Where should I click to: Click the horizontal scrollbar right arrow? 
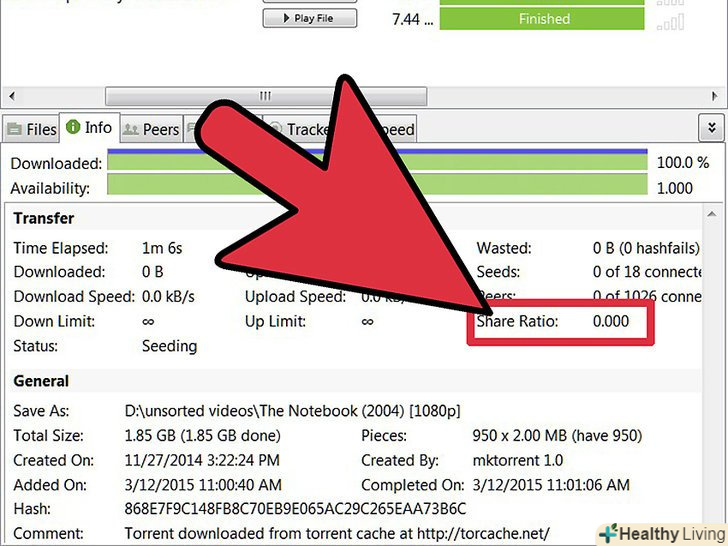[715, 96]
